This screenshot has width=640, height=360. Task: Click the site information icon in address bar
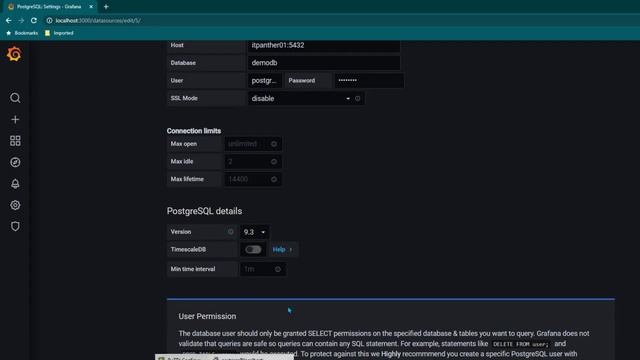(49, 20)
